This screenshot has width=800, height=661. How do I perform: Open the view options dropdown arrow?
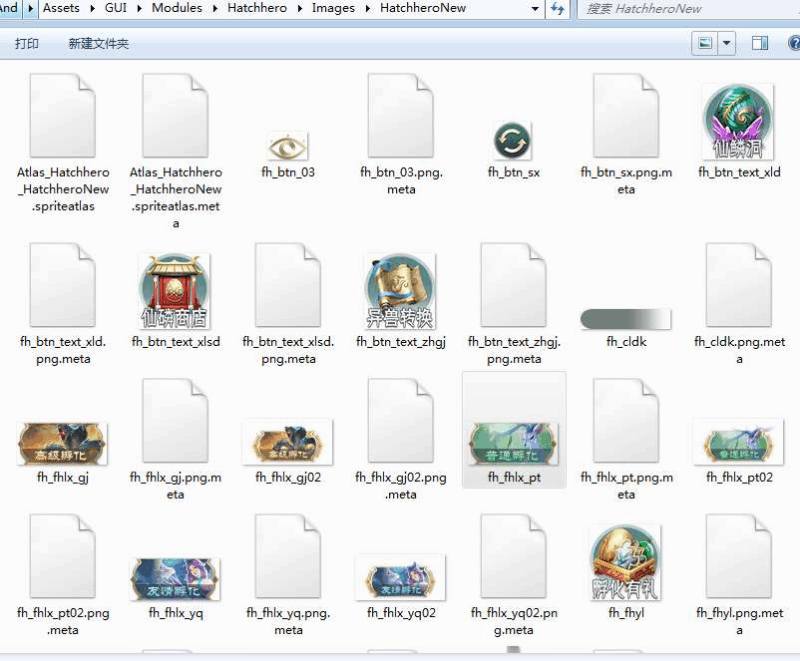(726, 43)
